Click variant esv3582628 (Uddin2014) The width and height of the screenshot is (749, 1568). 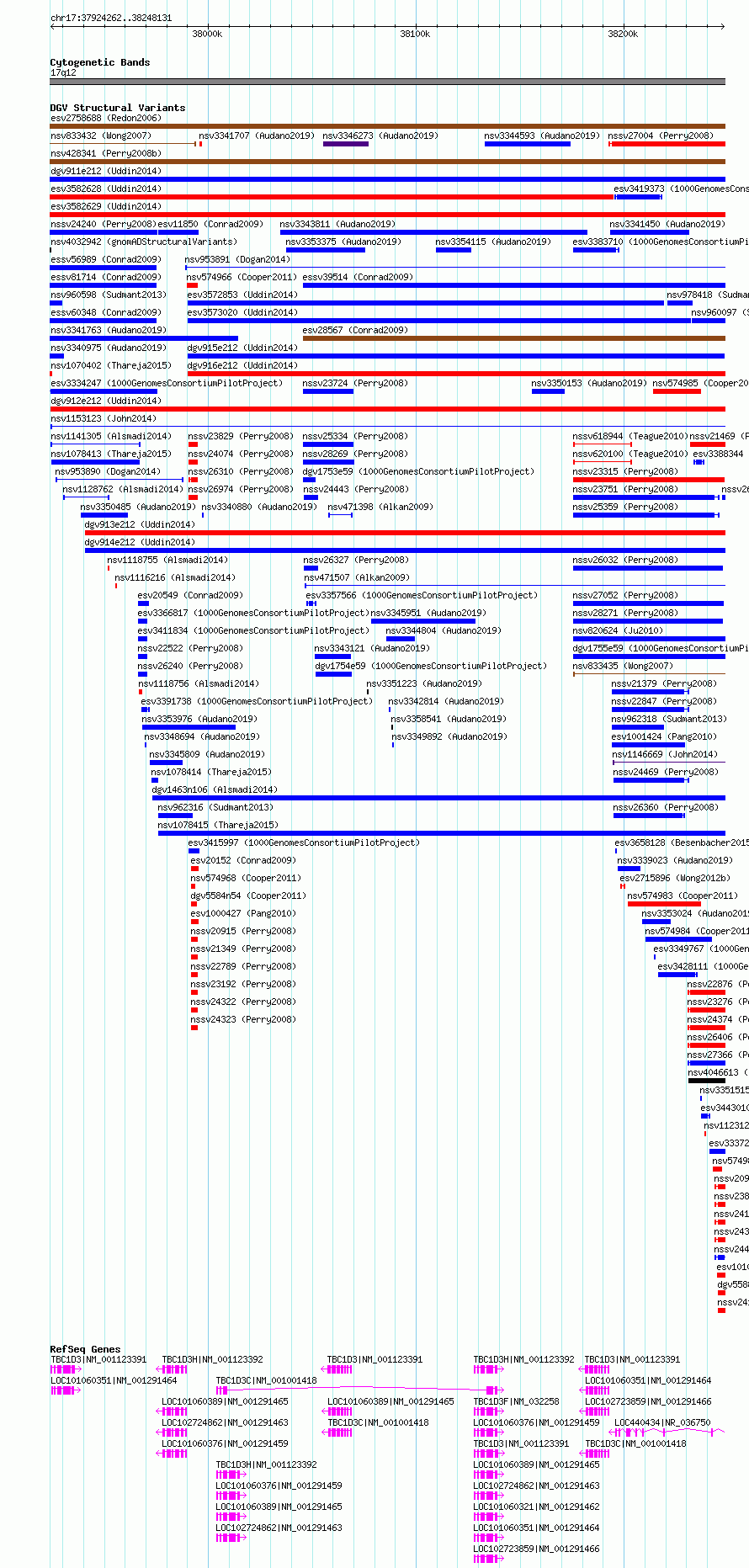click(106, 189)
